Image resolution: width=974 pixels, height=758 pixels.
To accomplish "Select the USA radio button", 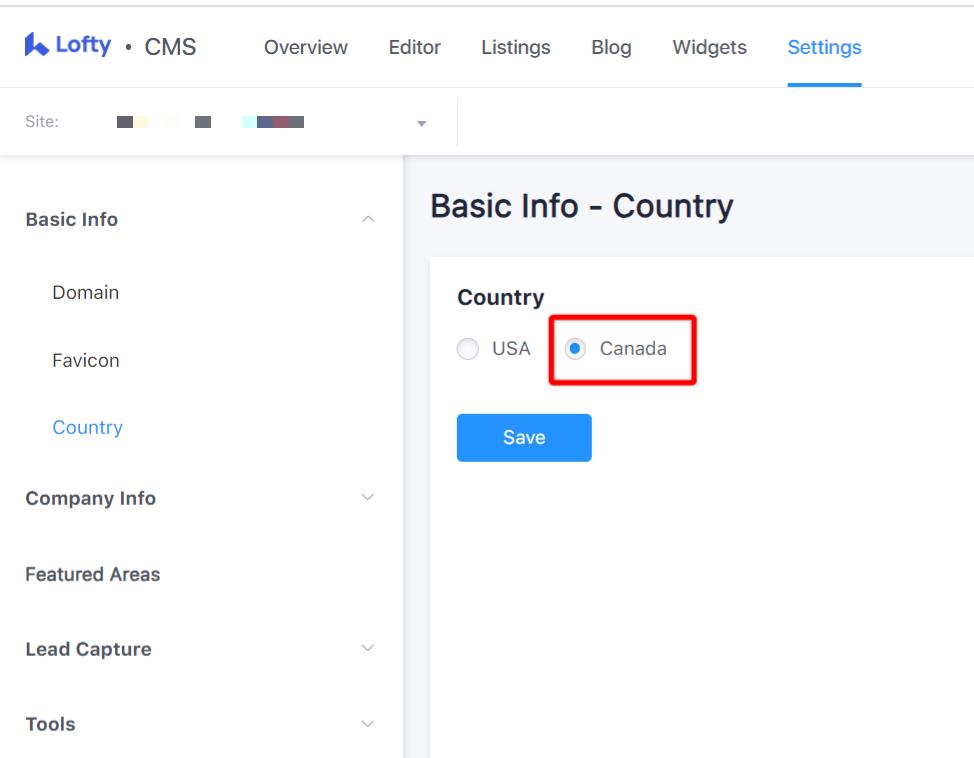I will click(467, 348).
